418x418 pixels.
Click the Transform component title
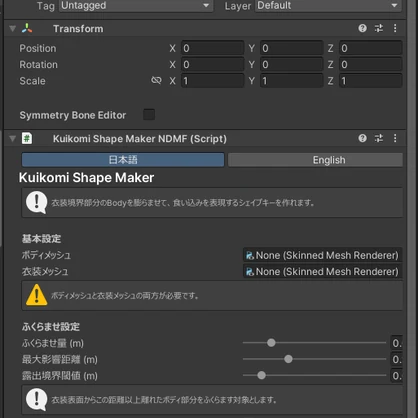[x=78, y=29]
